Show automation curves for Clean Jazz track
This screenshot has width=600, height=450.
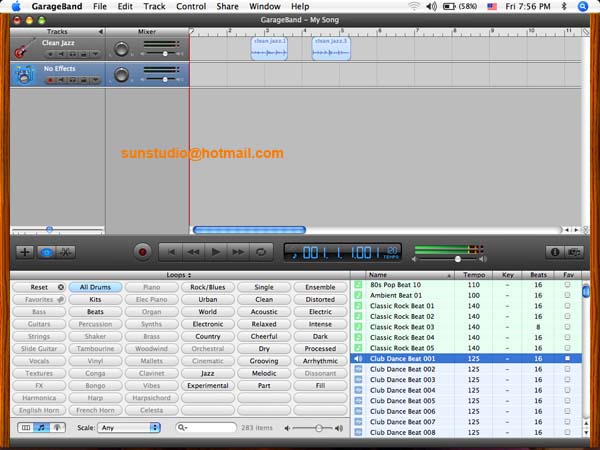(95, 54)
